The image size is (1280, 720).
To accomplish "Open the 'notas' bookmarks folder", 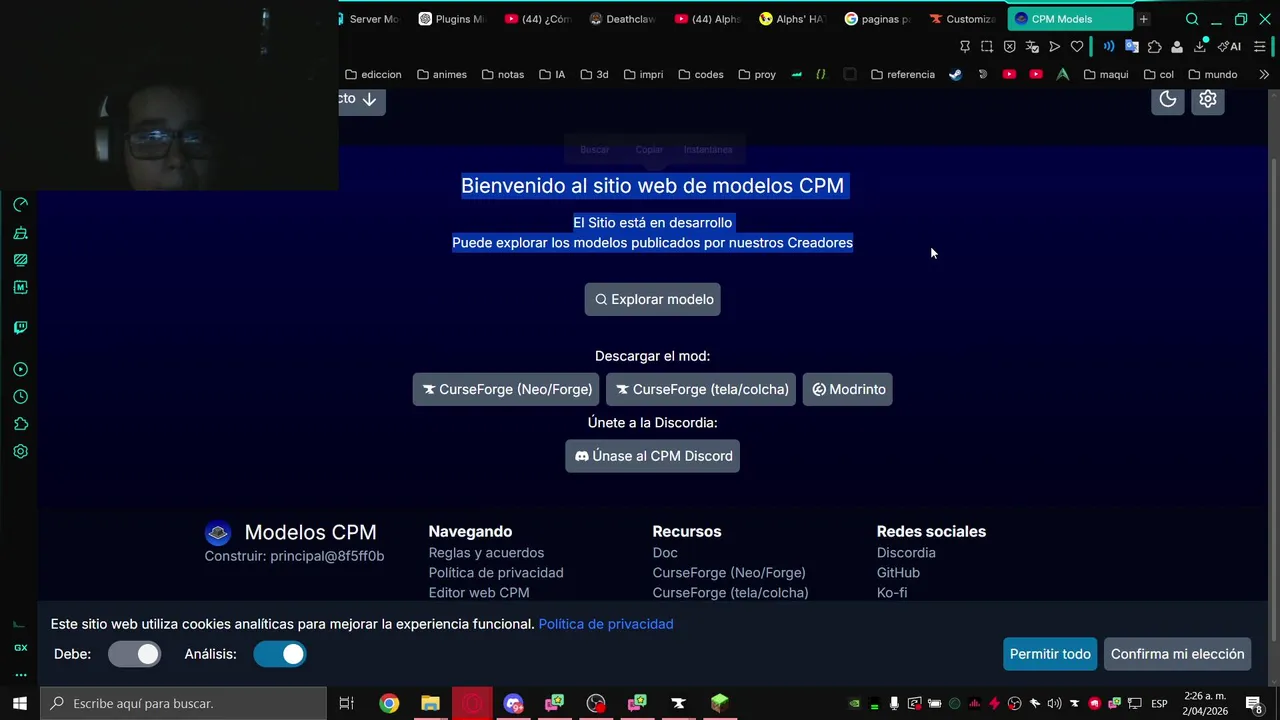I will tap(502, 74).
